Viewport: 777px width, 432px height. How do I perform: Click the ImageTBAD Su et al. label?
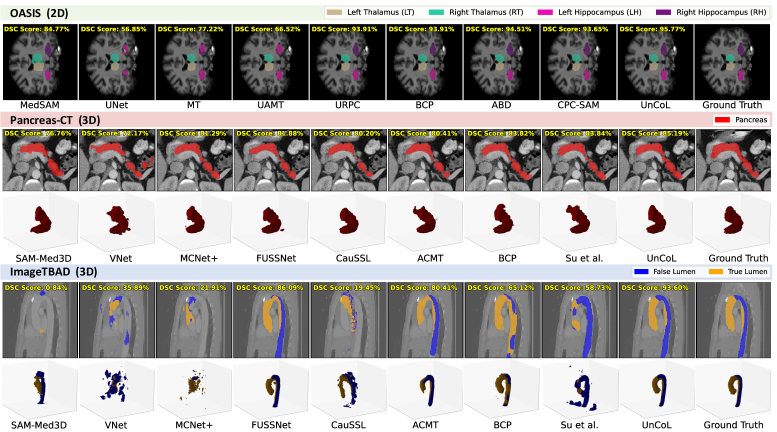[x=579, y=425]
